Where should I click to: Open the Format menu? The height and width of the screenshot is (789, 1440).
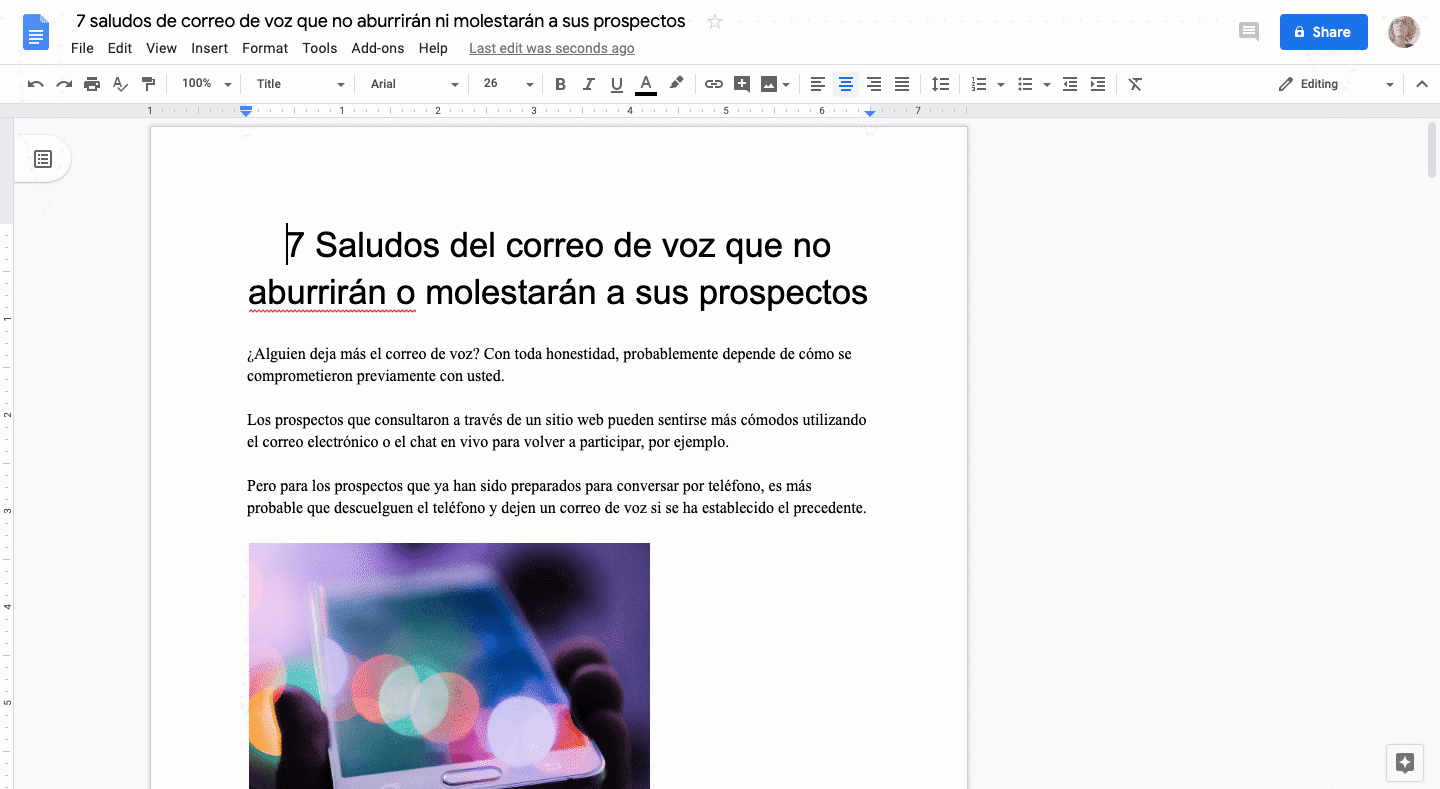click(265, 48)
